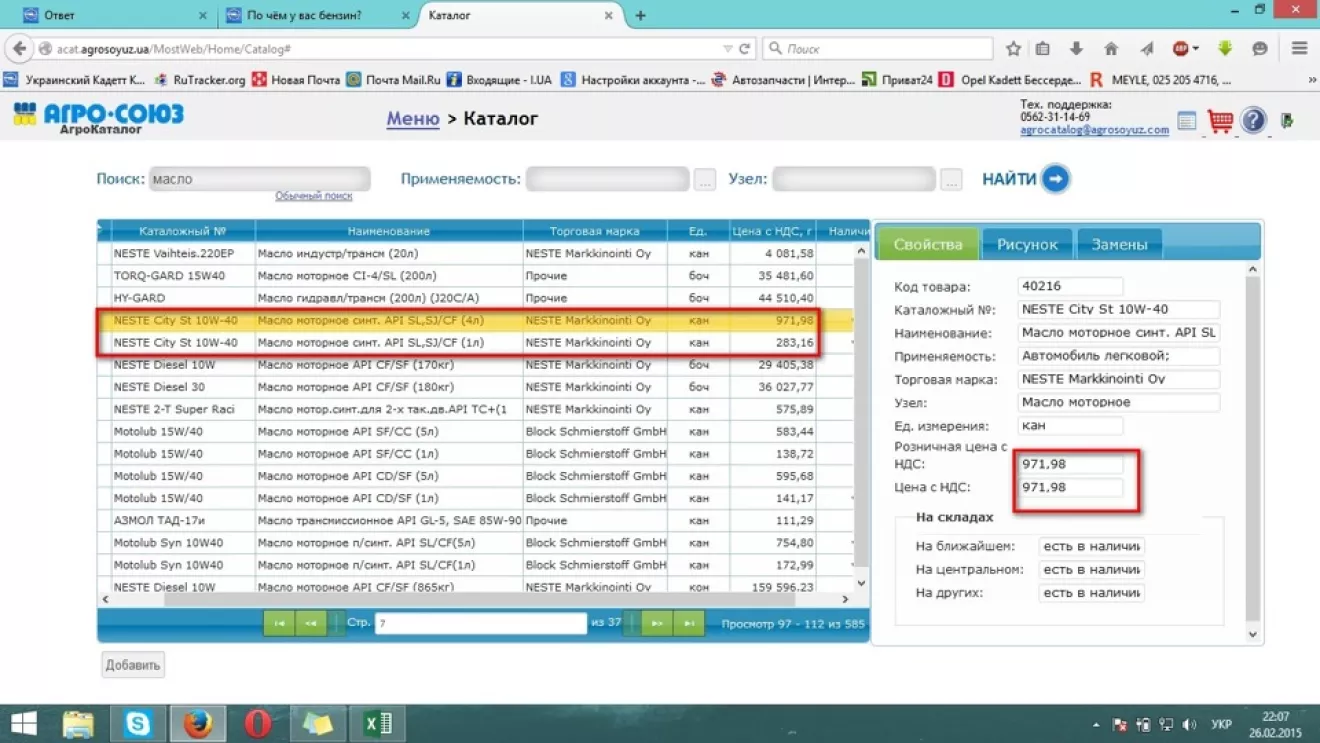Switch to tab По чём у вас бензин?
Viewport: 1320px width, 743px height.
pyautogui.click(x=318, y=15)
